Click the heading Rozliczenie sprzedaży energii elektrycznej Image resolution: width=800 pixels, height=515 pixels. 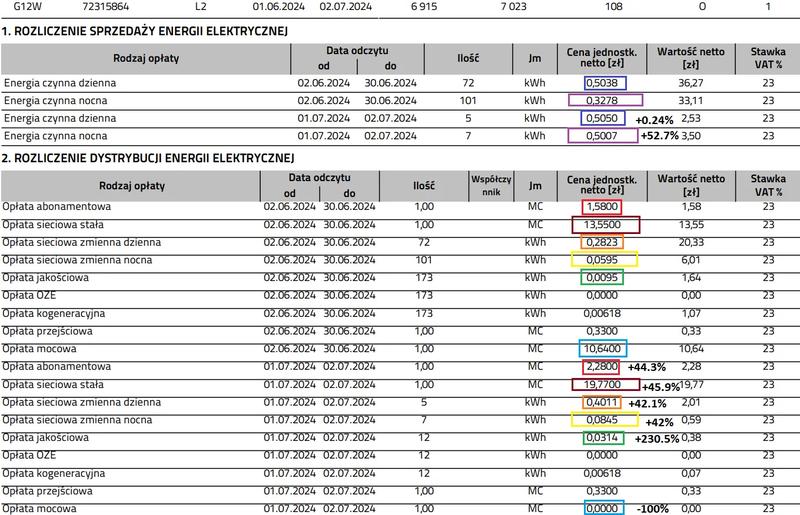click(145, 32)
